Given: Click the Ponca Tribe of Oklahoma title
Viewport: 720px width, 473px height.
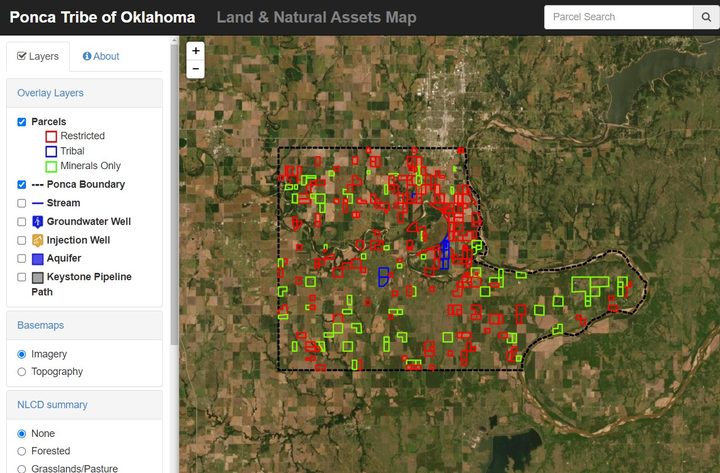Looking at the screenshot, I should point(102,17).
